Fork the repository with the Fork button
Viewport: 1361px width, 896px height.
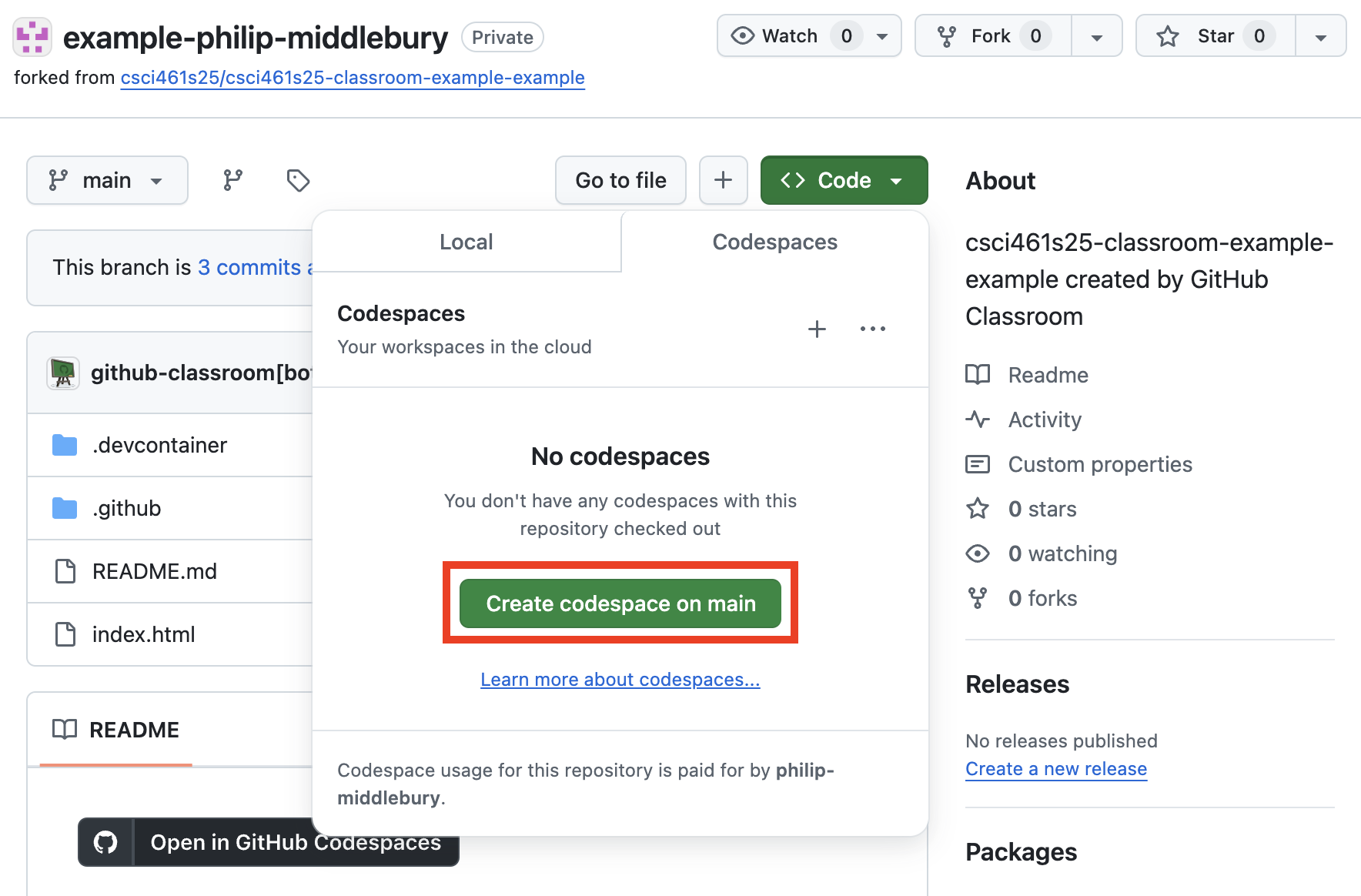point(993,36)
